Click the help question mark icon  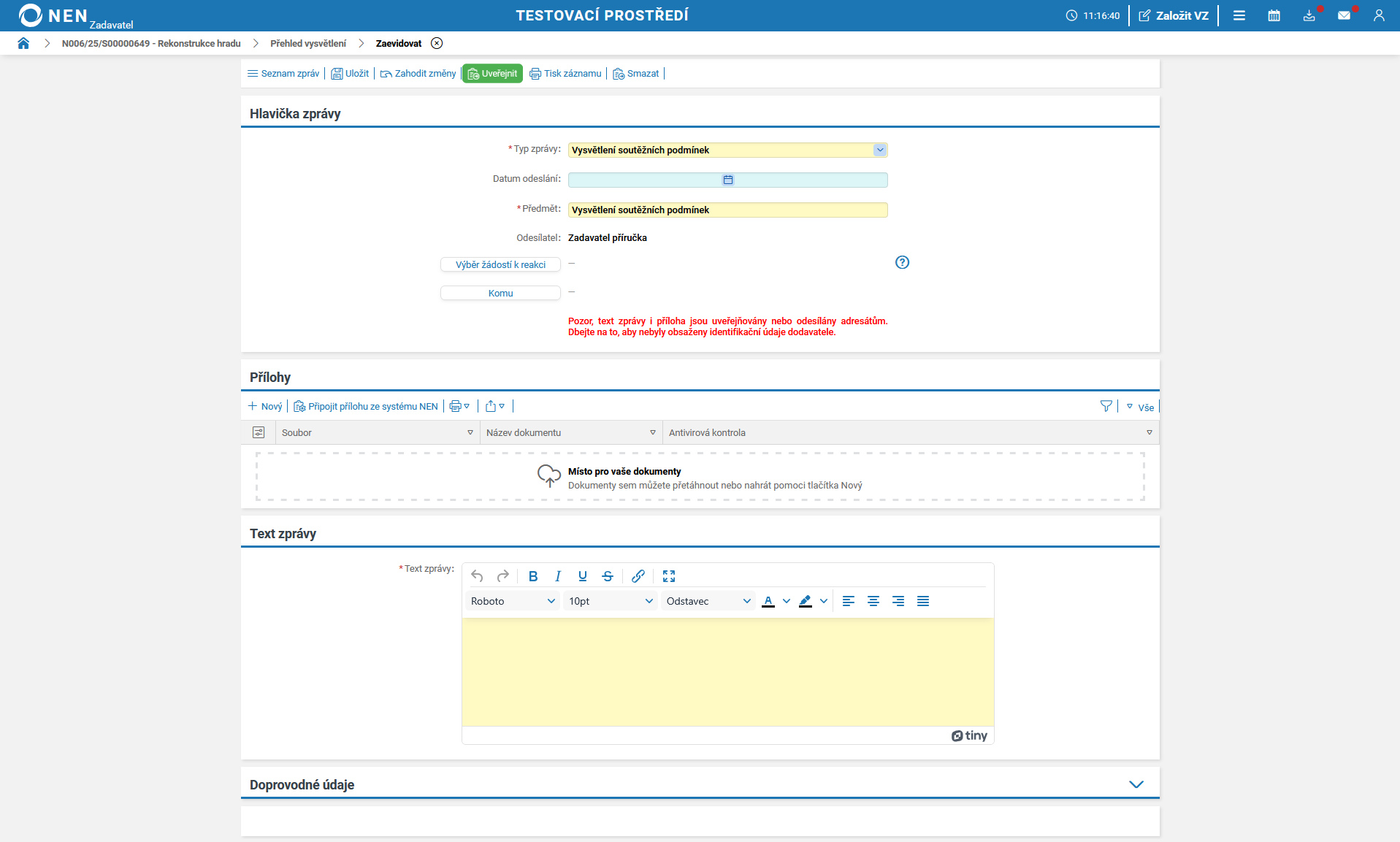click(x=902, y=262)
